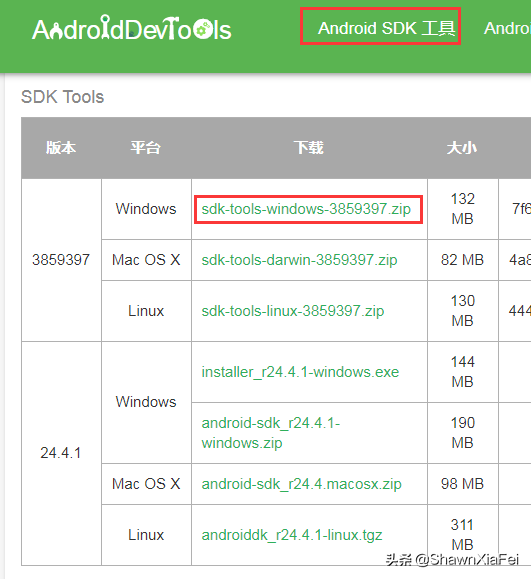
Task: Click Linux platform cell in 3859397 group
Action: (146, 311)
